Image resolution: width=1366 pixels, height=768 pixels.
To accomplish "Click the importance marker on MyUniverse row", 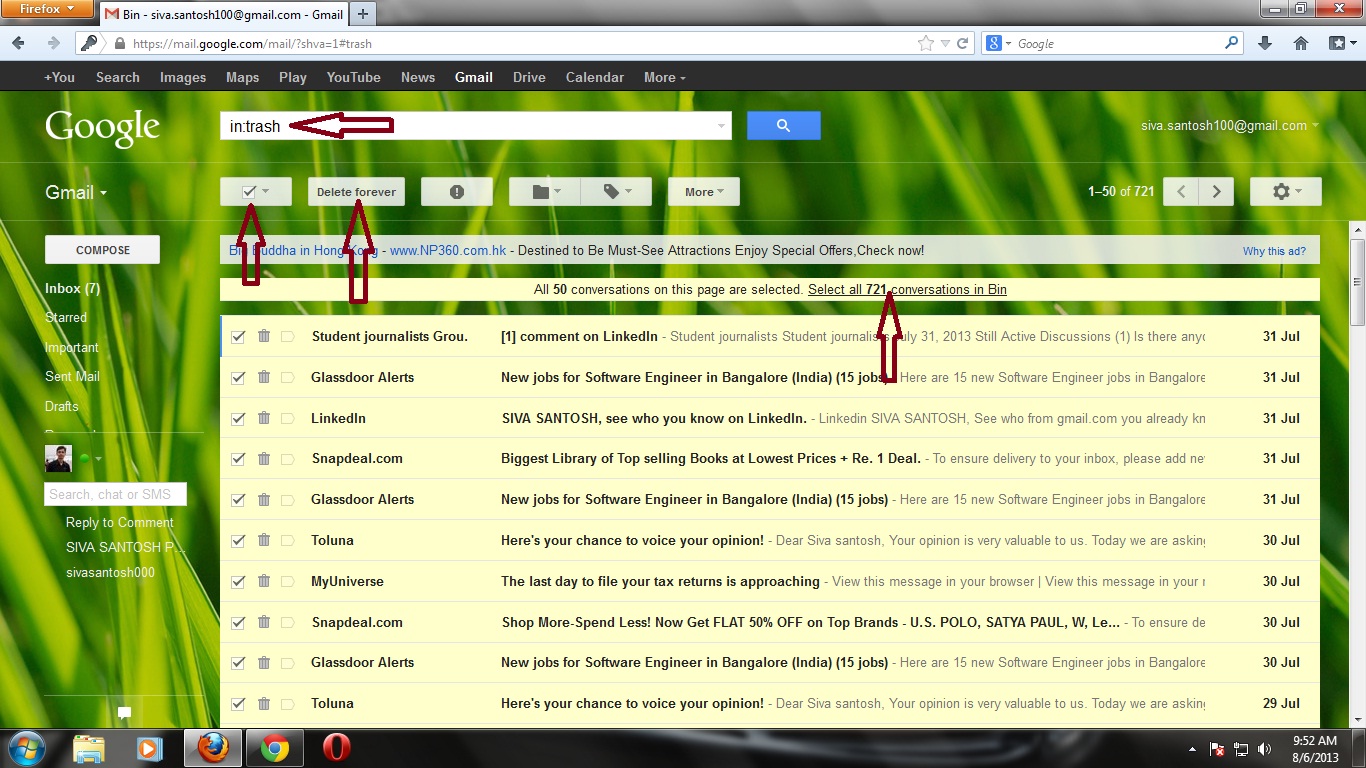I will [288, 581].
